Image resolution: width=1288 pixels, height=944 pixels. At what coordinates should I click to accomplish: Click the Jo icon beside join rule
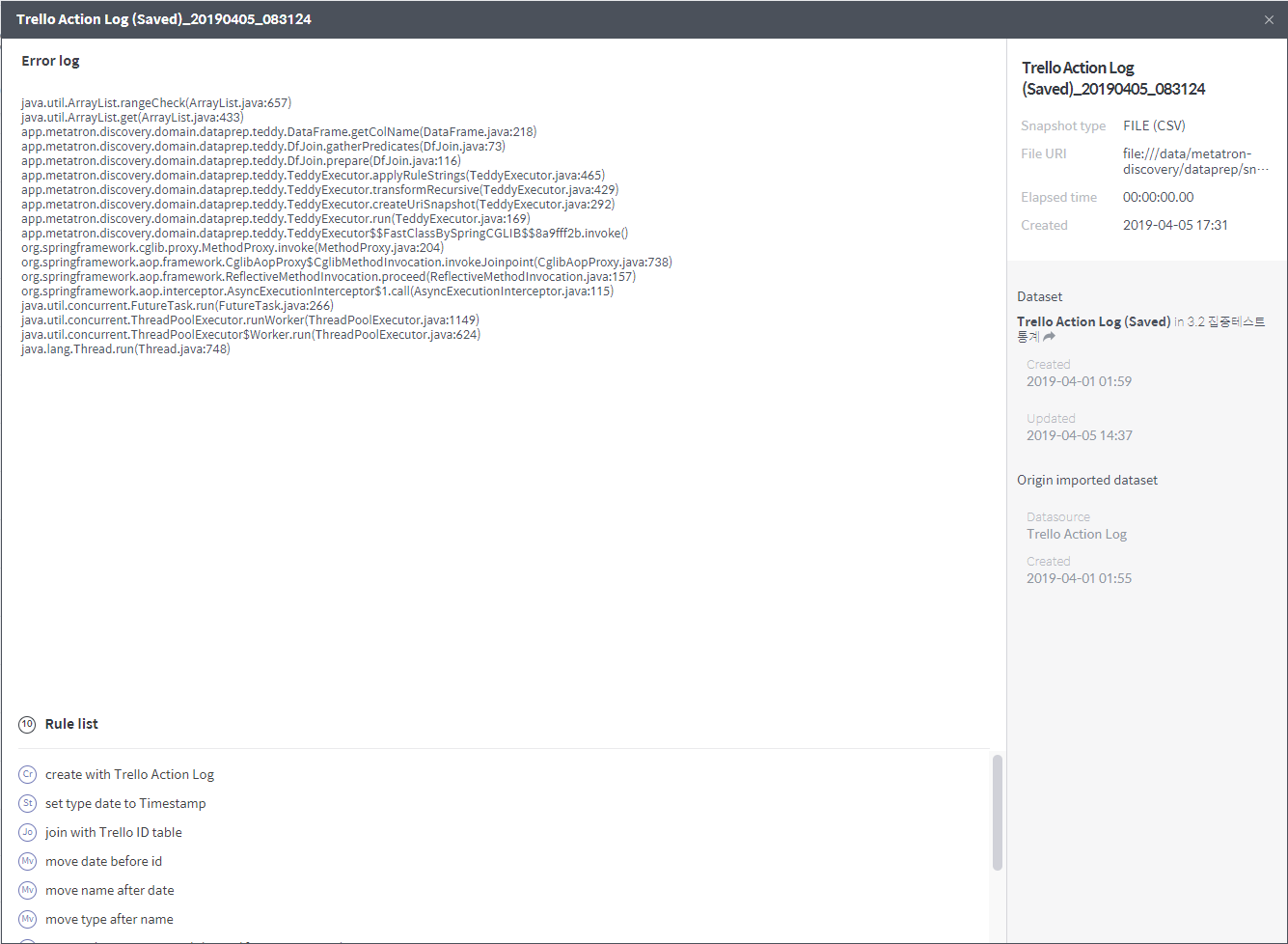(28, 832)
